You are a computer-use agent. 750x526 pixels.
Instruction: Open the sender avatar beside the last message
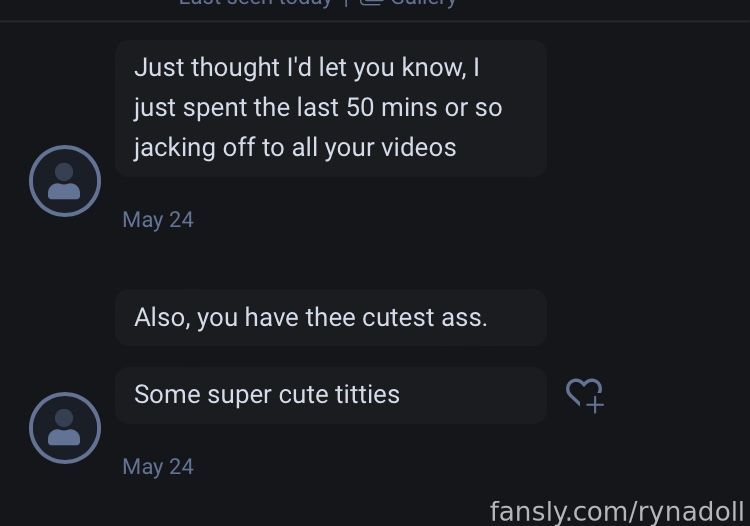point(65,428)
